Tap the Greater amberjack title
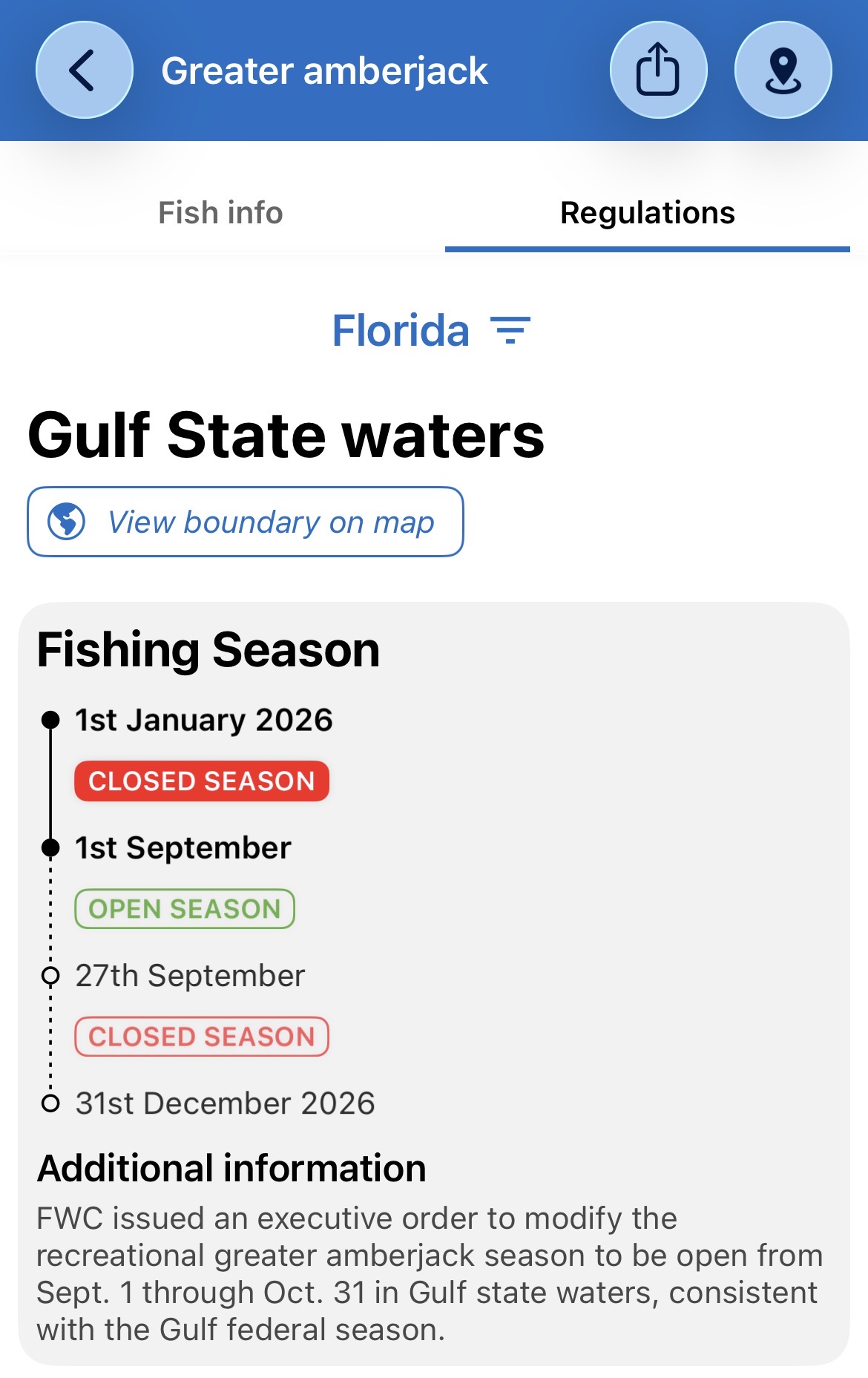The image size is (868, 1378). tap(324, 71)
